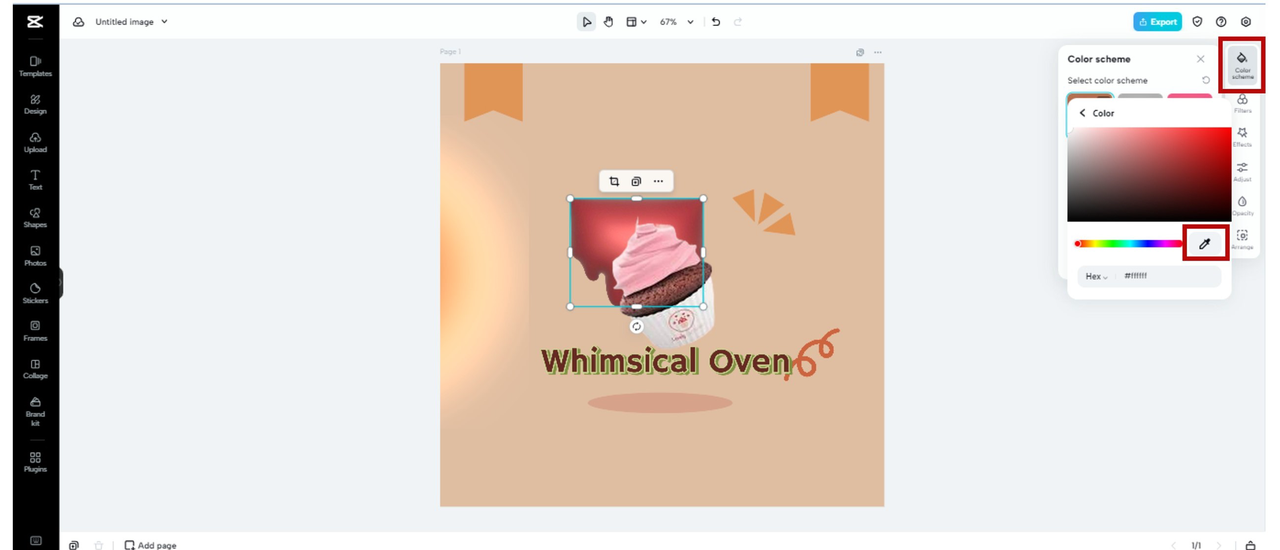Image resolution: width=1280 pixels, height=550 pixels.
Task: Choose the hand pan tool
Action: [608, 22]
